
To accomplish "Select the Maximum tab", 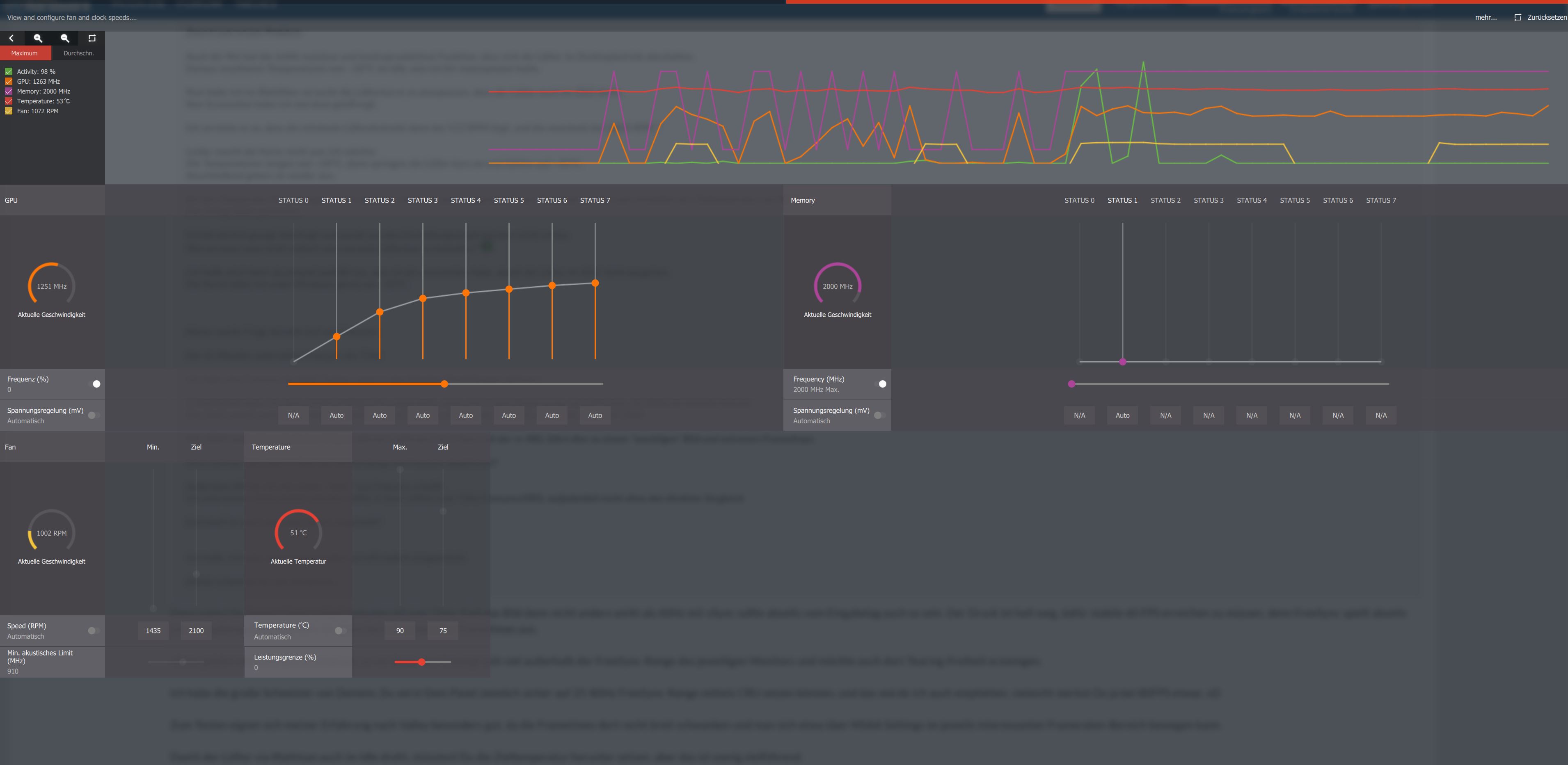I will [24, 53].
